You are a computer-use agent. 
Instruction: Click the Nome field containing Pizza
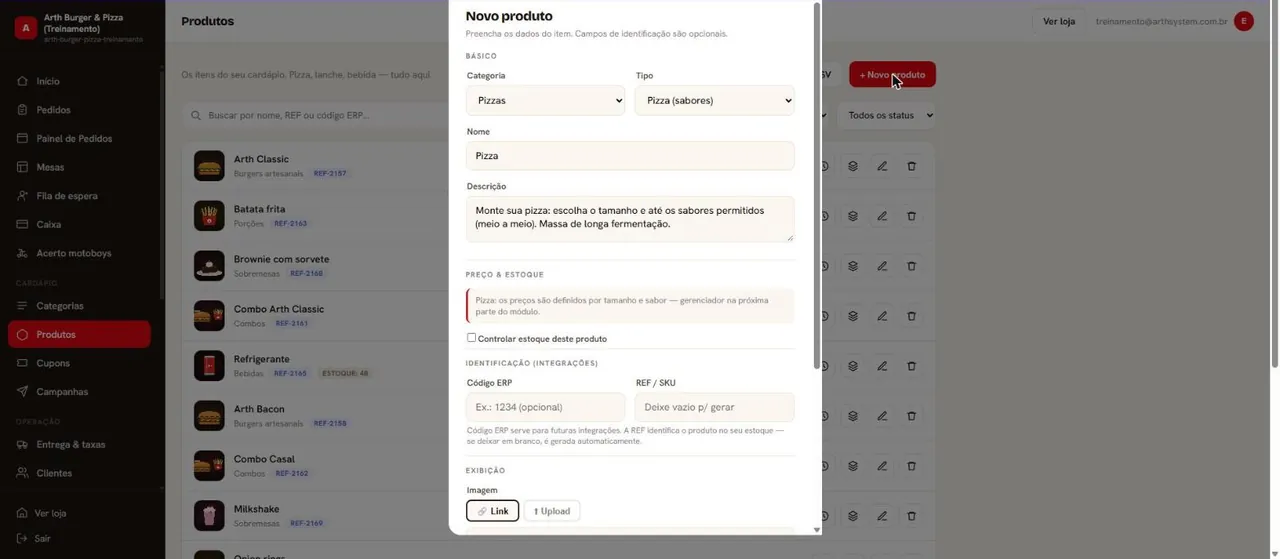pos(630,156)
